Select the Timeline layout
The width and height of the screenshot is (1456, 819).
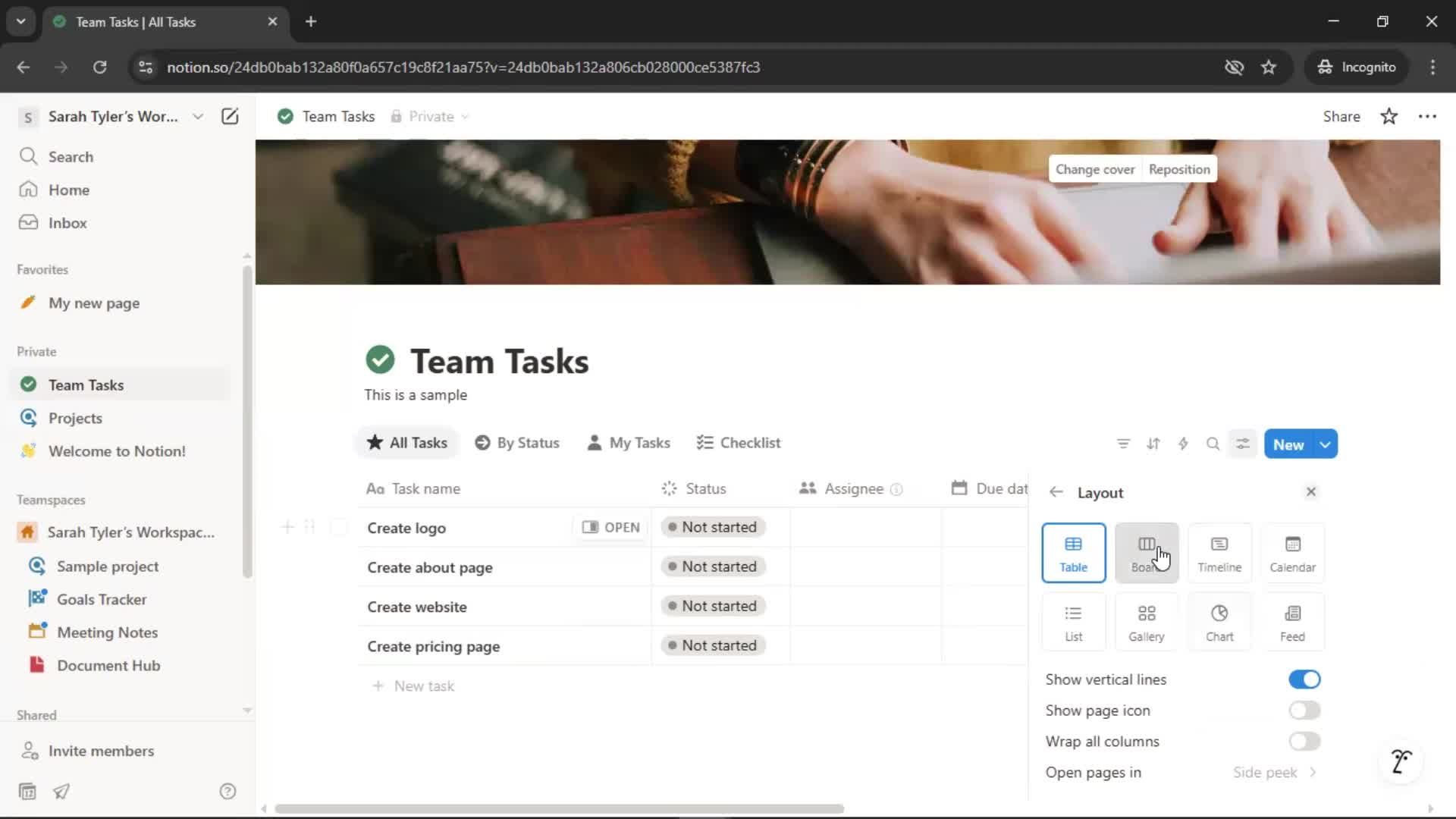[x=1219, y=553]
